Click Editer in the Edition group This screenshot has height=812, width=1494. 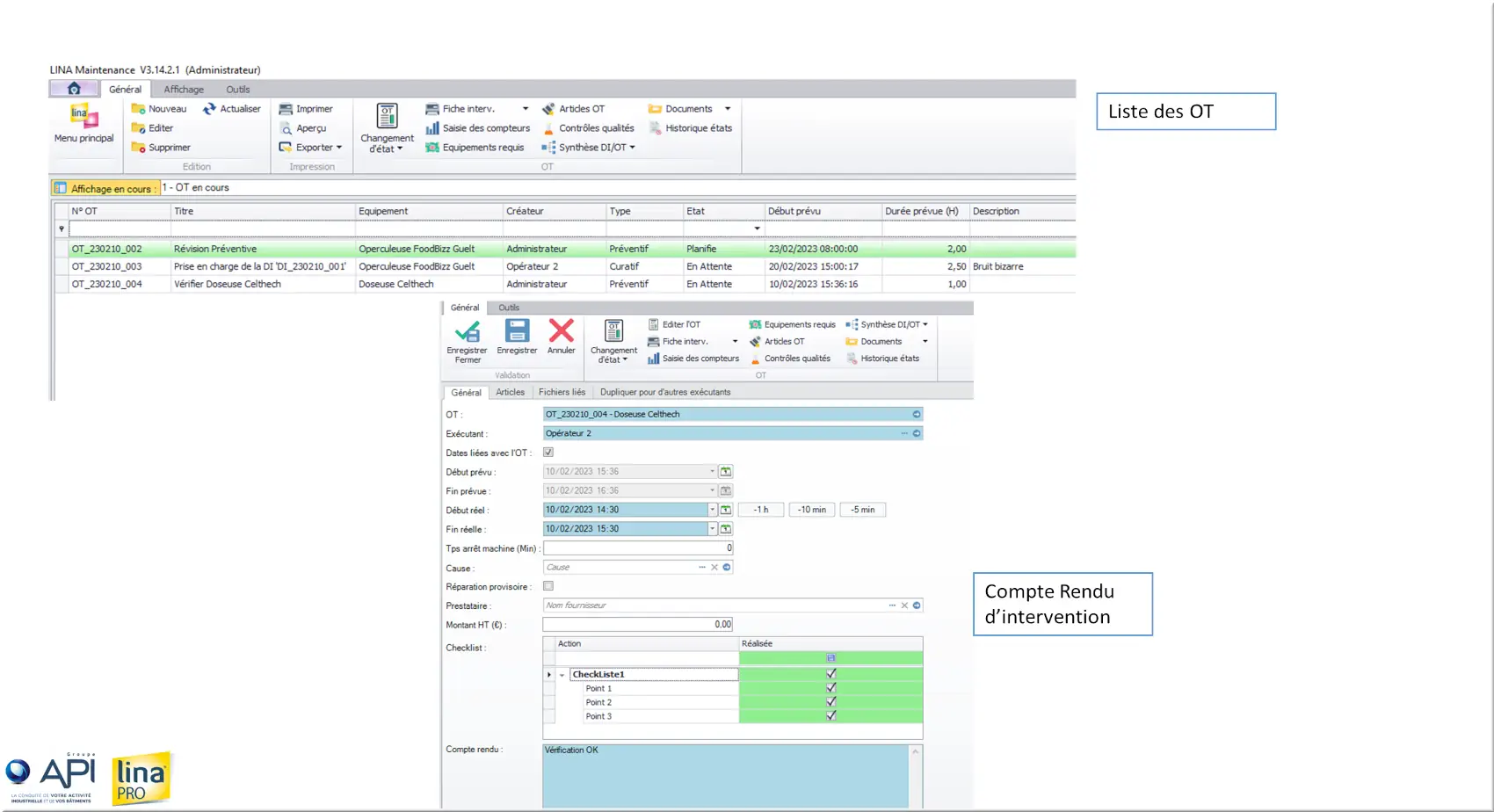(152, 128)
